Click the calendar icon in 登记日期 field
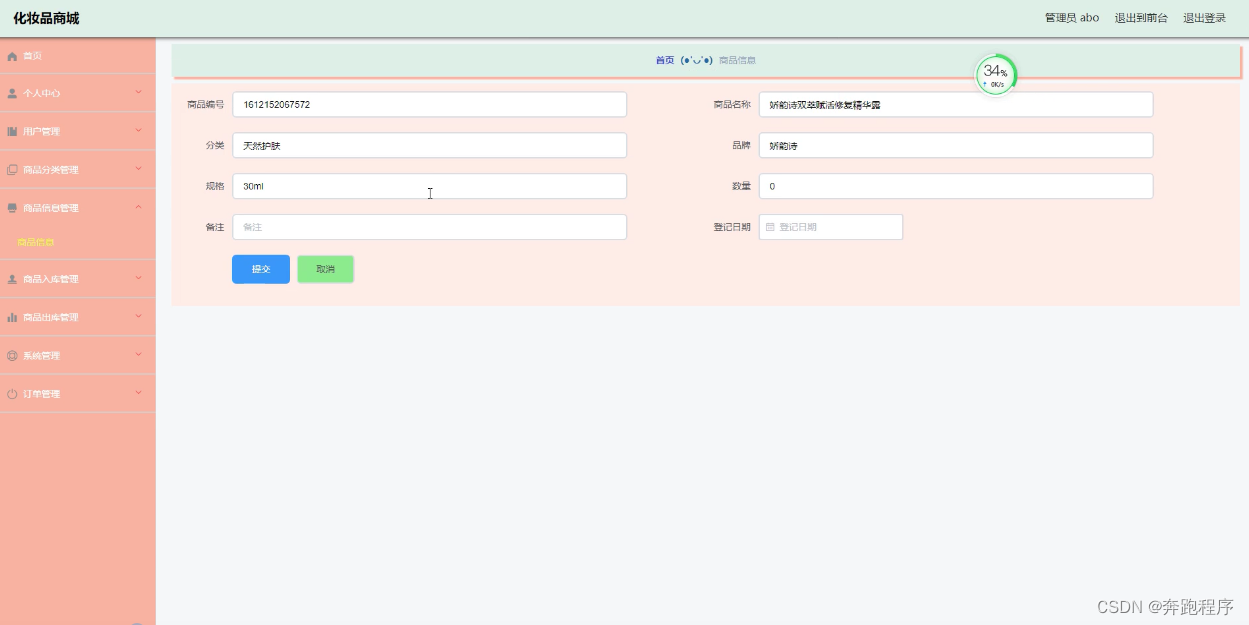The height and width of the screenshot is (625, 1249). [x=770, y=227]
